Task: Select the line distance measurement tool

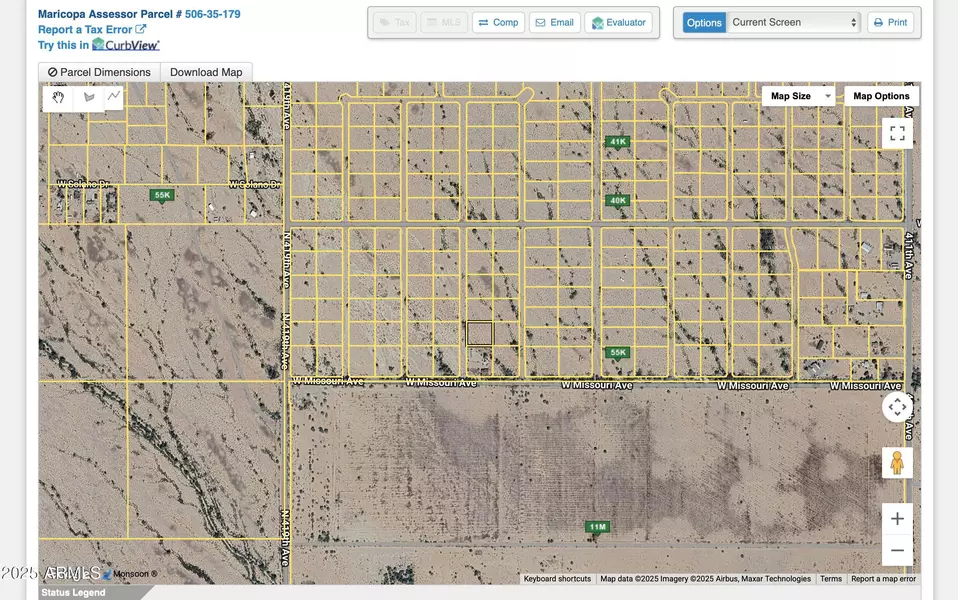Action: point(113,97)
